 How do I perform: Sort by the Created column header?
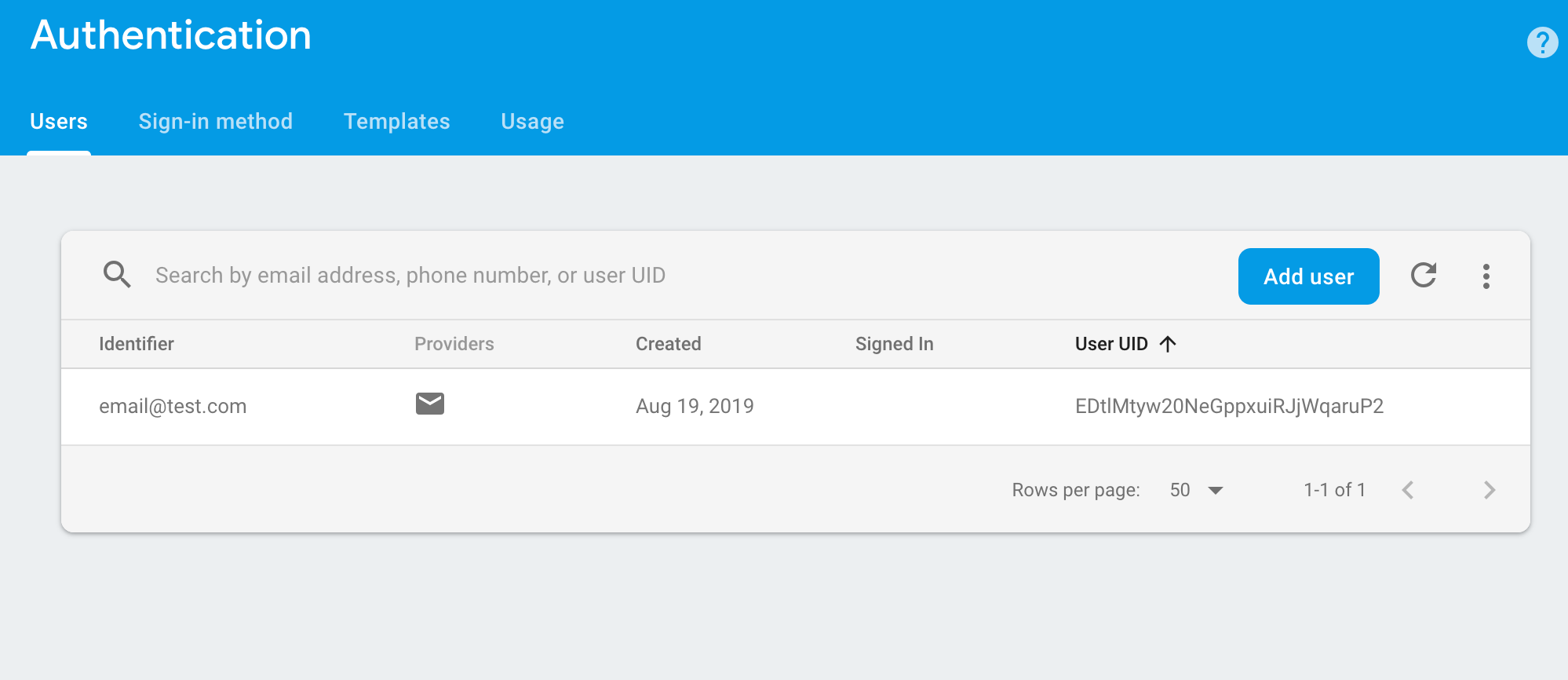coord(669,344)
